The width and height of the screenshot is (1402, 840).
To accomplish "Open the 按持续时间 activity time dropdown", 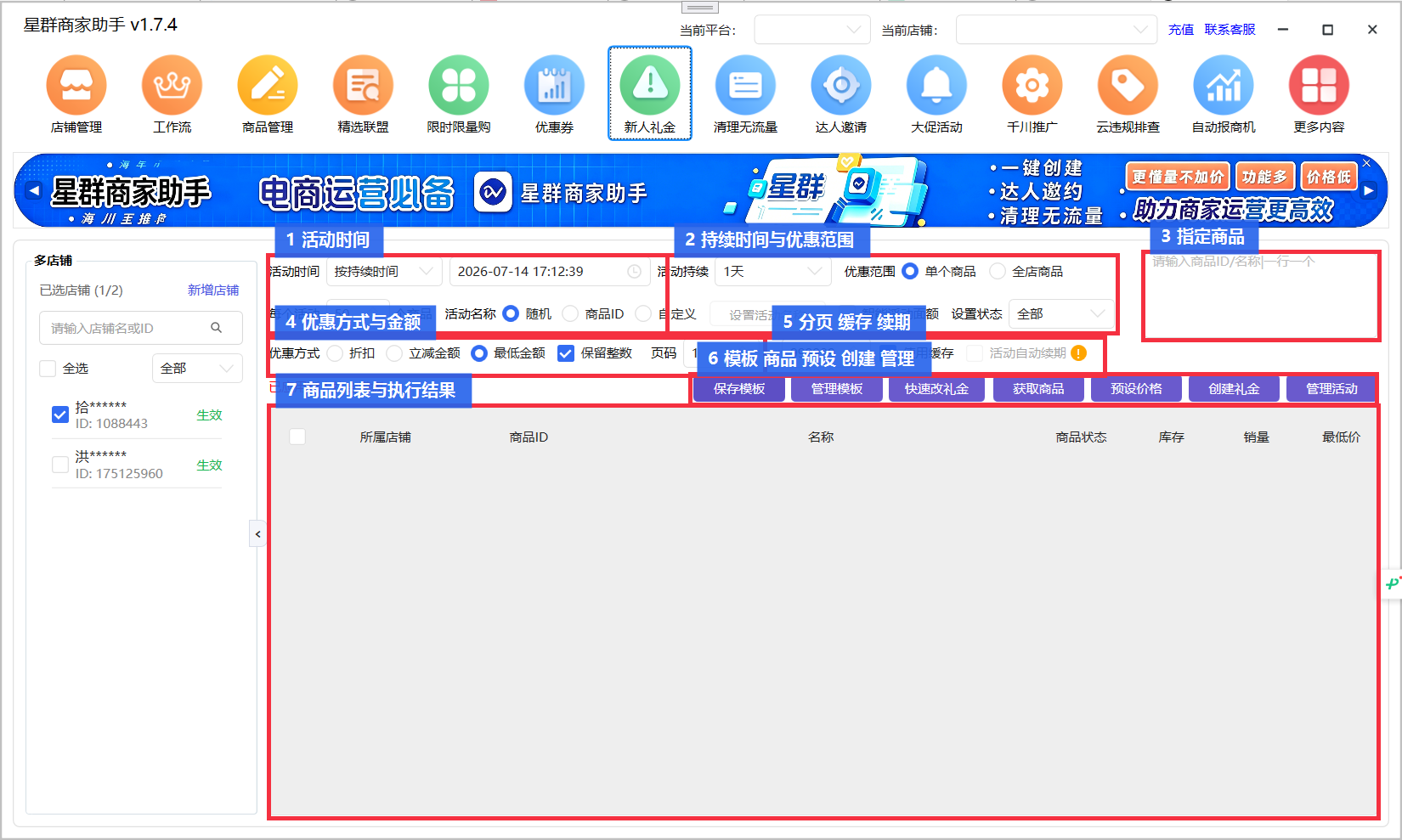I will tap(384, 272).
